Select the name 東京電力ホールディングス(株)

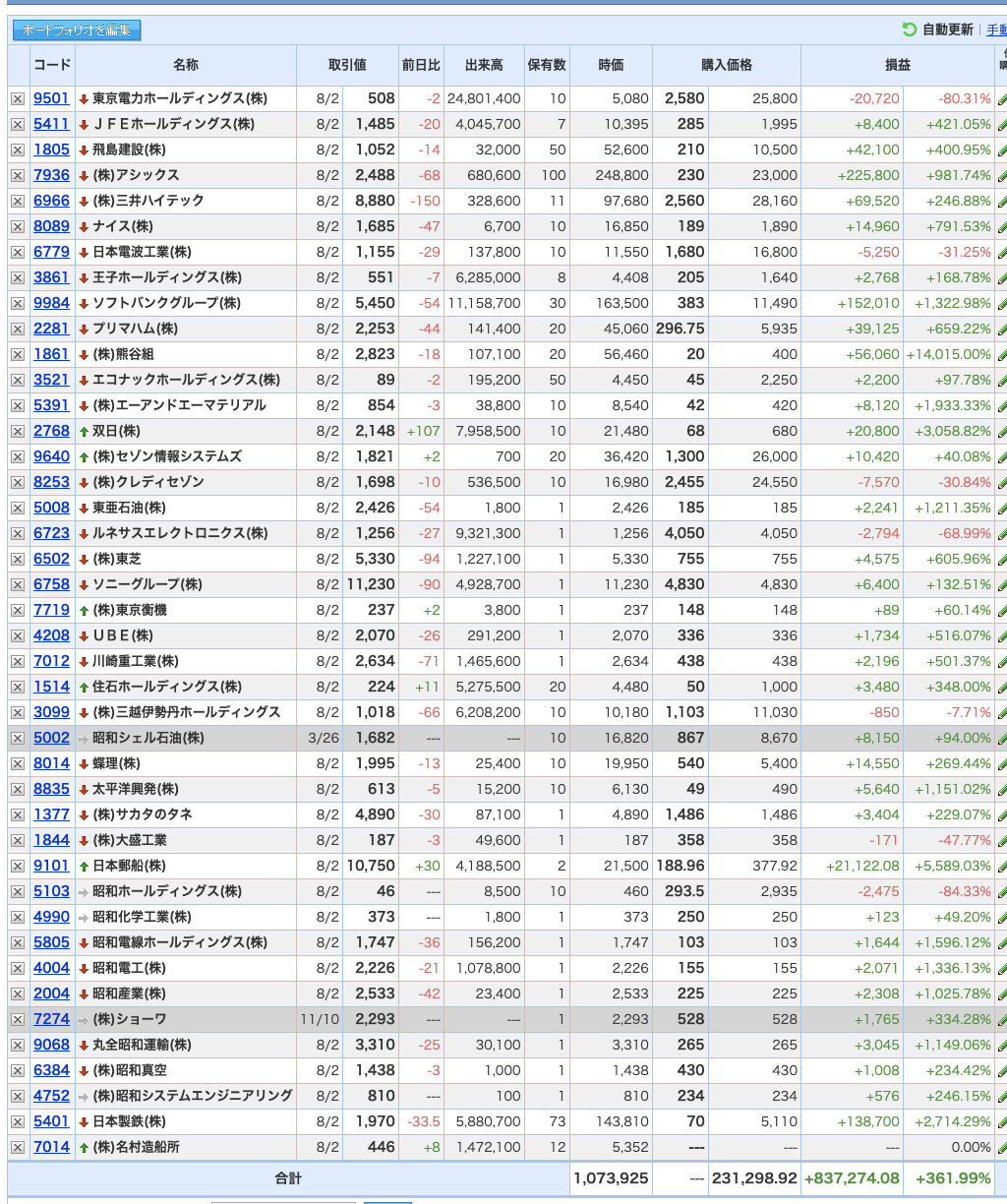[x=180, y=98]
